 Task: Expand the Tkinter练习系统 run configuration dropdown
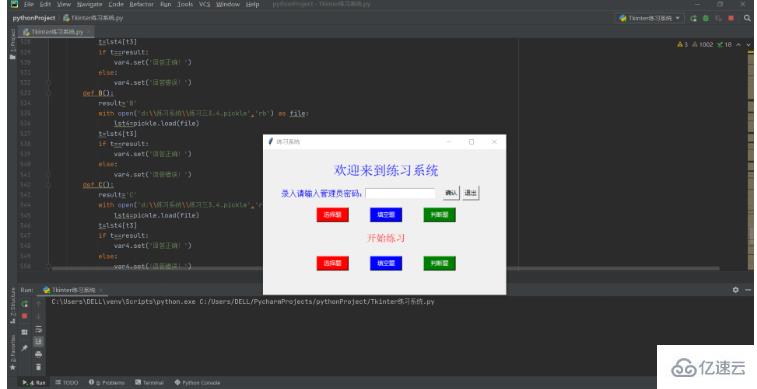tap(650, 18)
